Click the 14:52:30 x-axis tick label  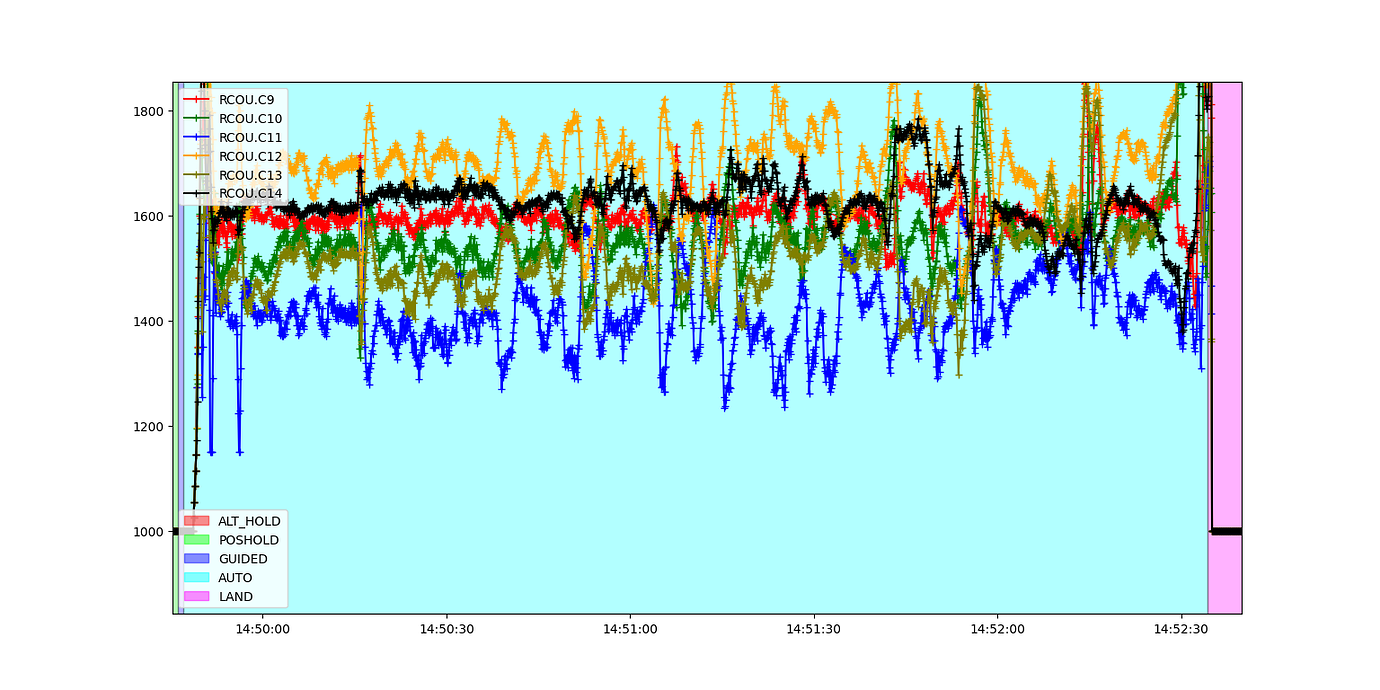click(x=1181, y=629)
